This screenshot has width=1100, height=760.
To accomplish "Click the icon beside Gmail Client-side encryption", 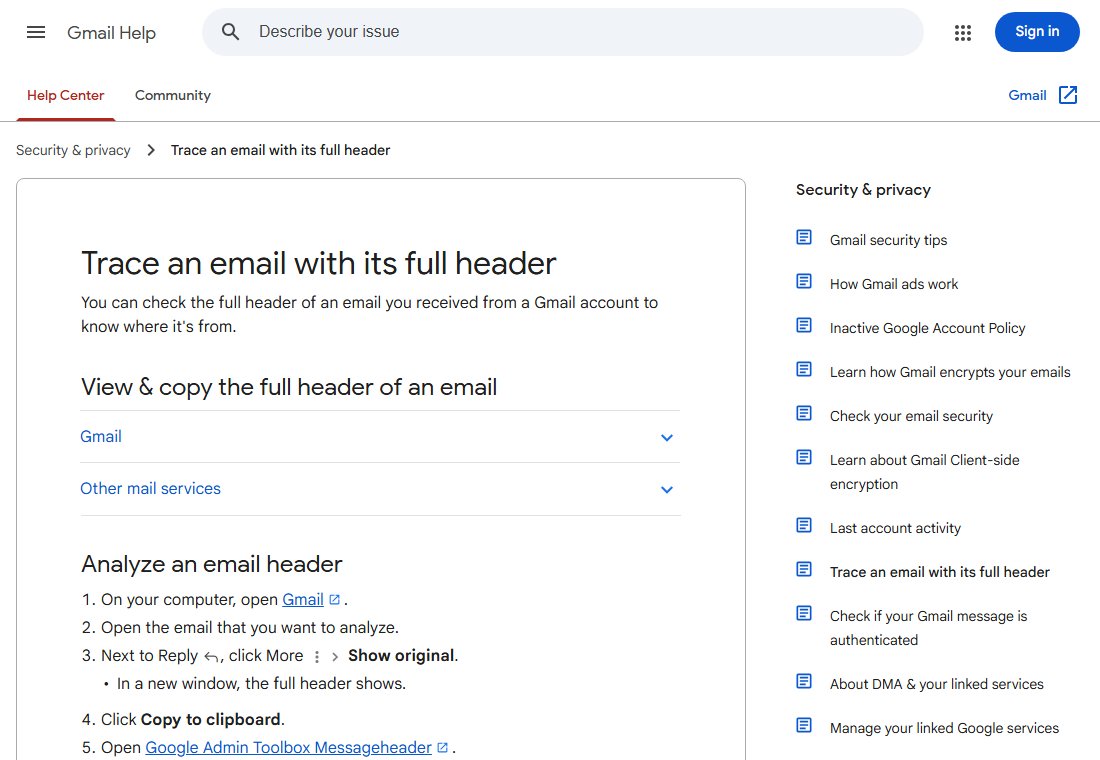I will pos(804,458).
